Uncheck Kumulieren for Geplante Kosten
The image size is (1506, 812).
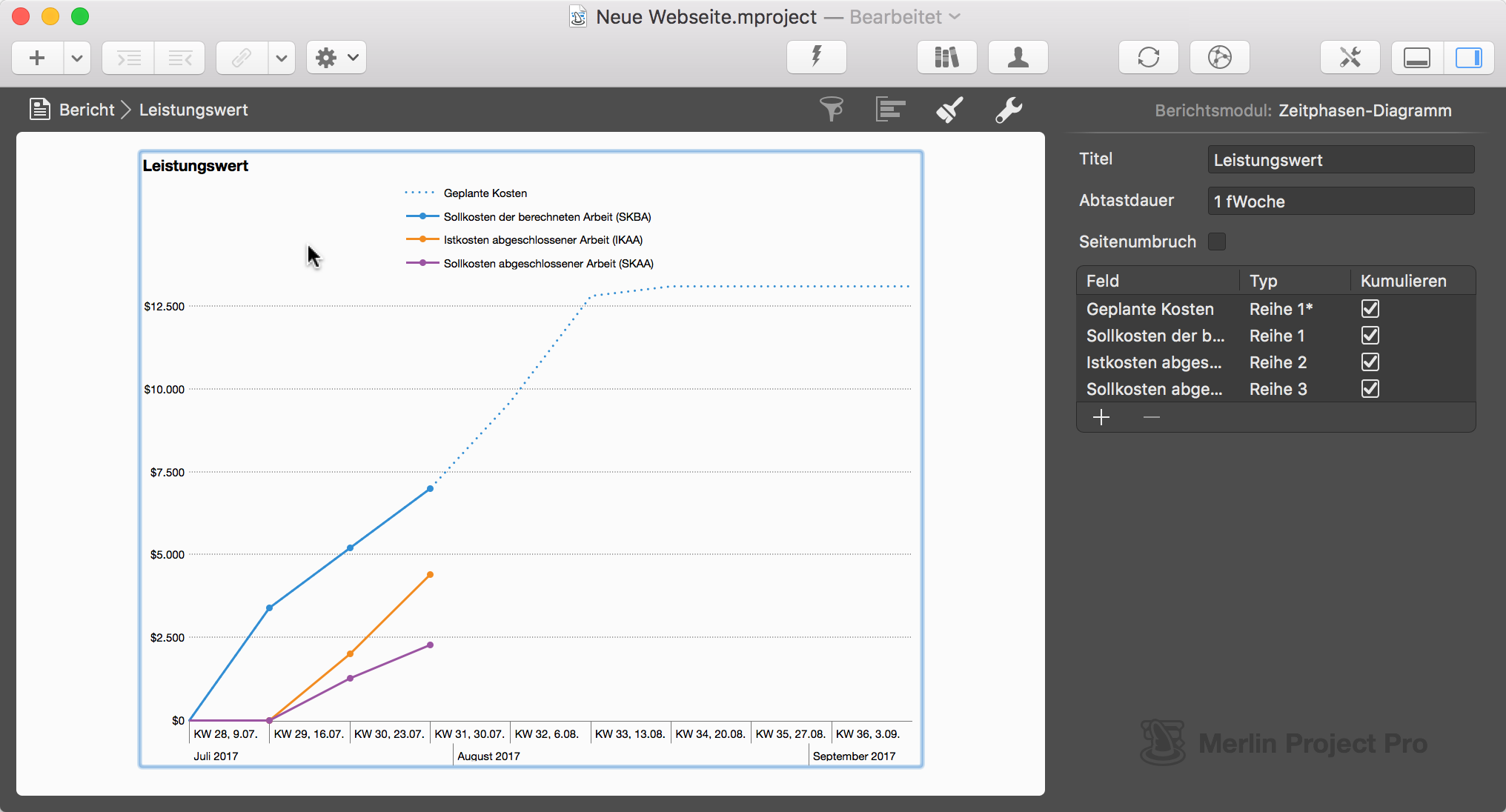pyautogui.click(x=1370, y=309)
